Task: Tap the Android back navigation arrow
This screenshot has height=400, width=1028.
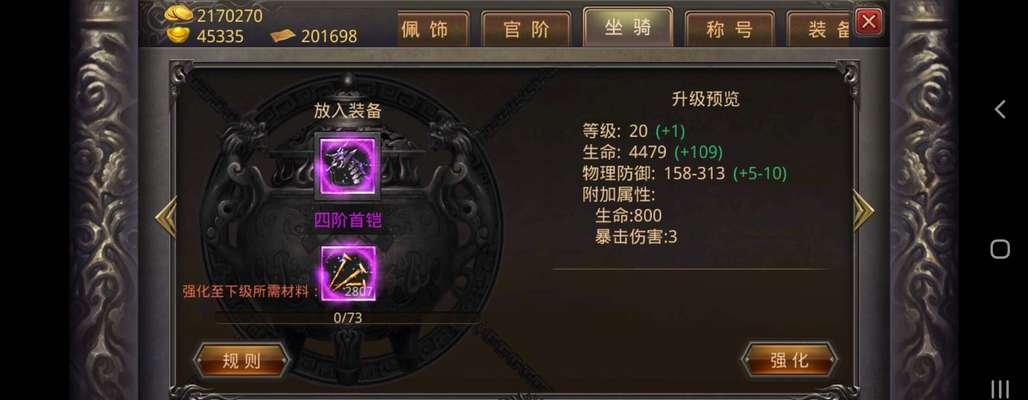Action: (x=1000, y=110)
